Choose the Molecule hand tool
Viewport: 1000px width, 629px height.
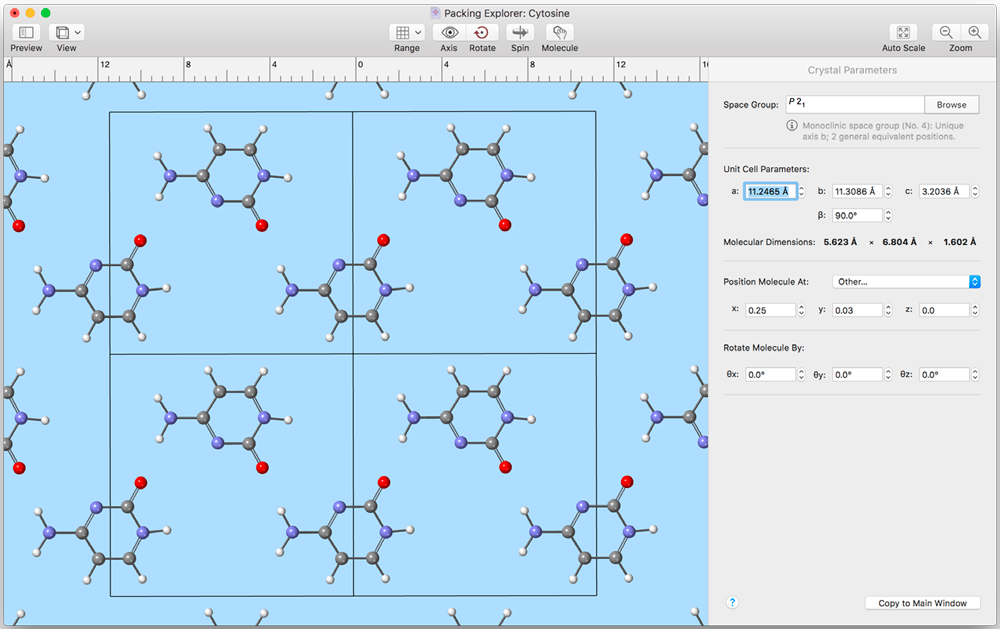[x=559, y=32]
